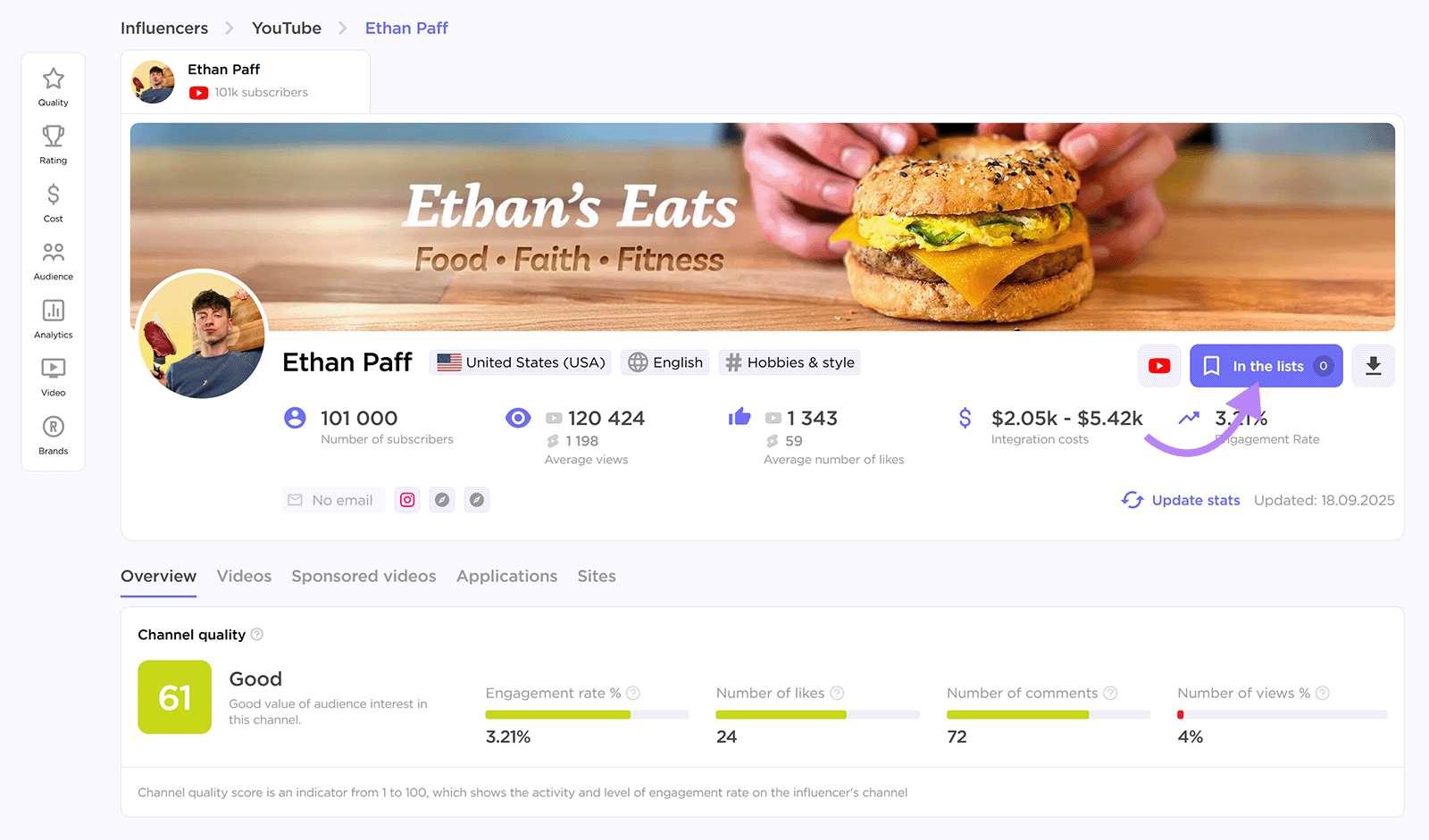Open Analytics from the sidebar
This screenshot has width=1429, height=840.
click(54, 319)
